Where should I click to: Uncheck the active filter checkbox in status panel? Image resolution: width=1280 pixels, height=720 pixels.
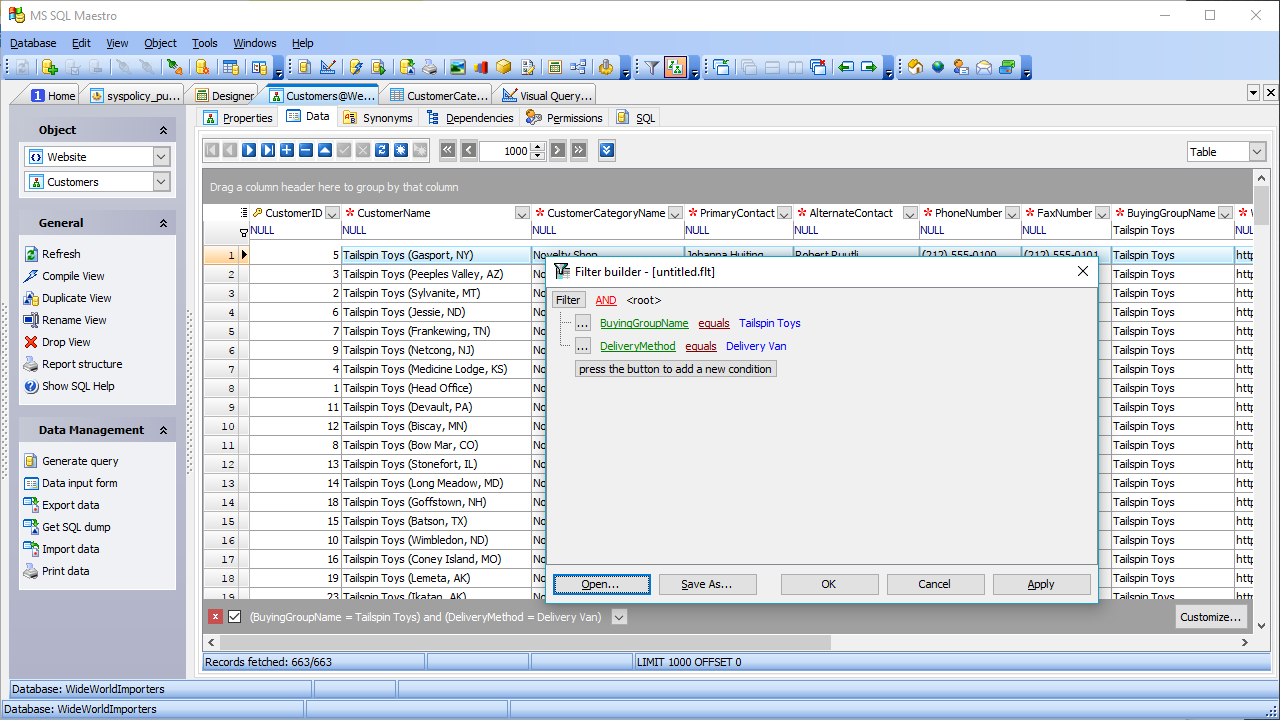click(x=235, y=617)
